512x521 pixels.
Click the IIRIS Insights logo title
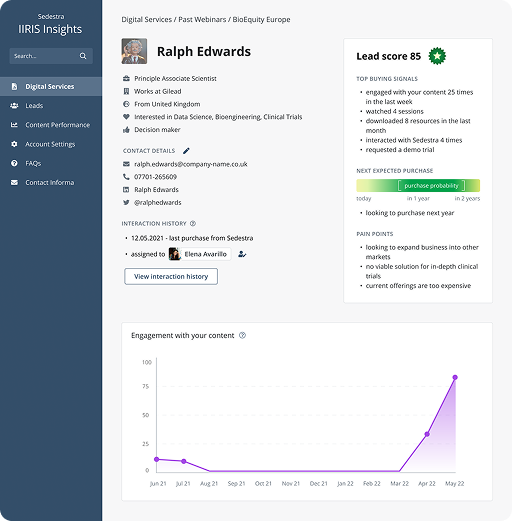pyautogui.click(x=50, y=29)
